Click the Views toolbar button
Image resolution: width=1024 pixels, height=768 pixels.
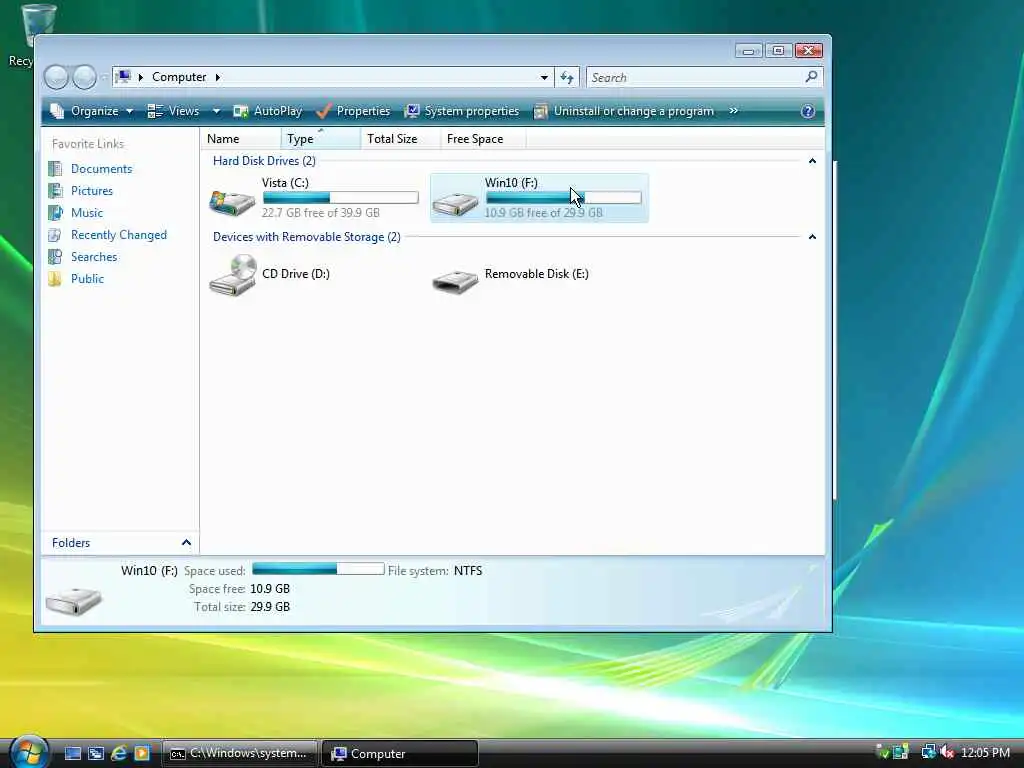(173, 111)
